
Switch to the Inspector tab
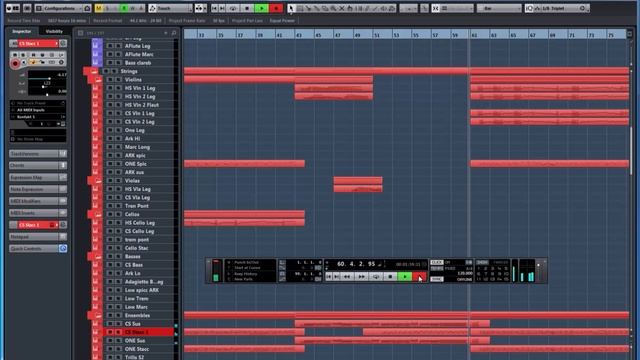[22, 31]
